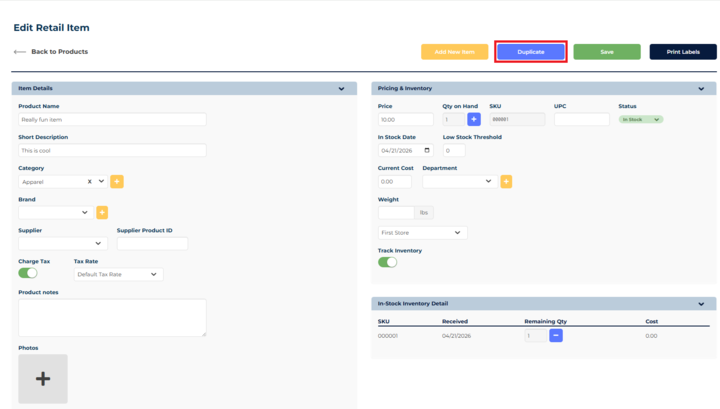Toggle the Charge Tax switch
720x409 pixels.
point(28,273)
